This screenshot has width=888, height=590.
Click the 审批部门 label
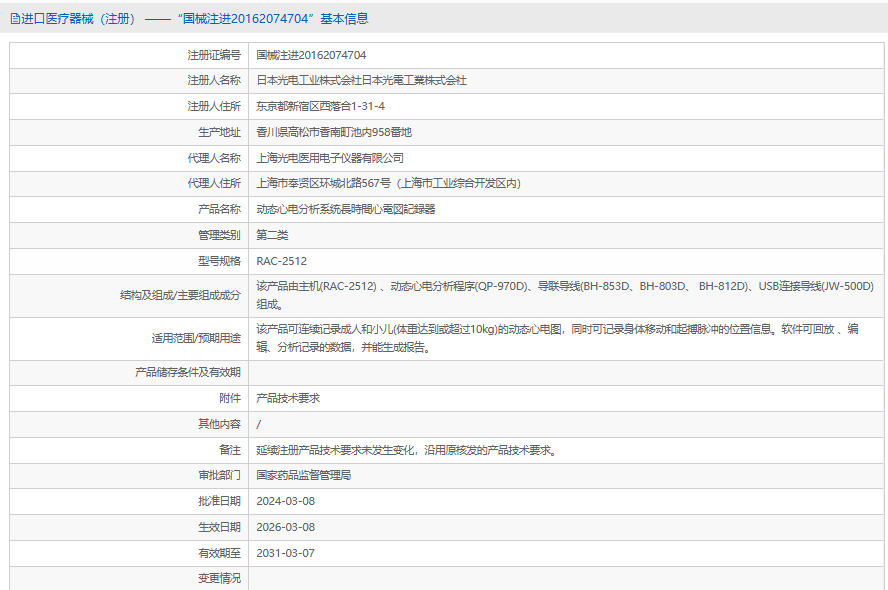[x=219, y=476]
